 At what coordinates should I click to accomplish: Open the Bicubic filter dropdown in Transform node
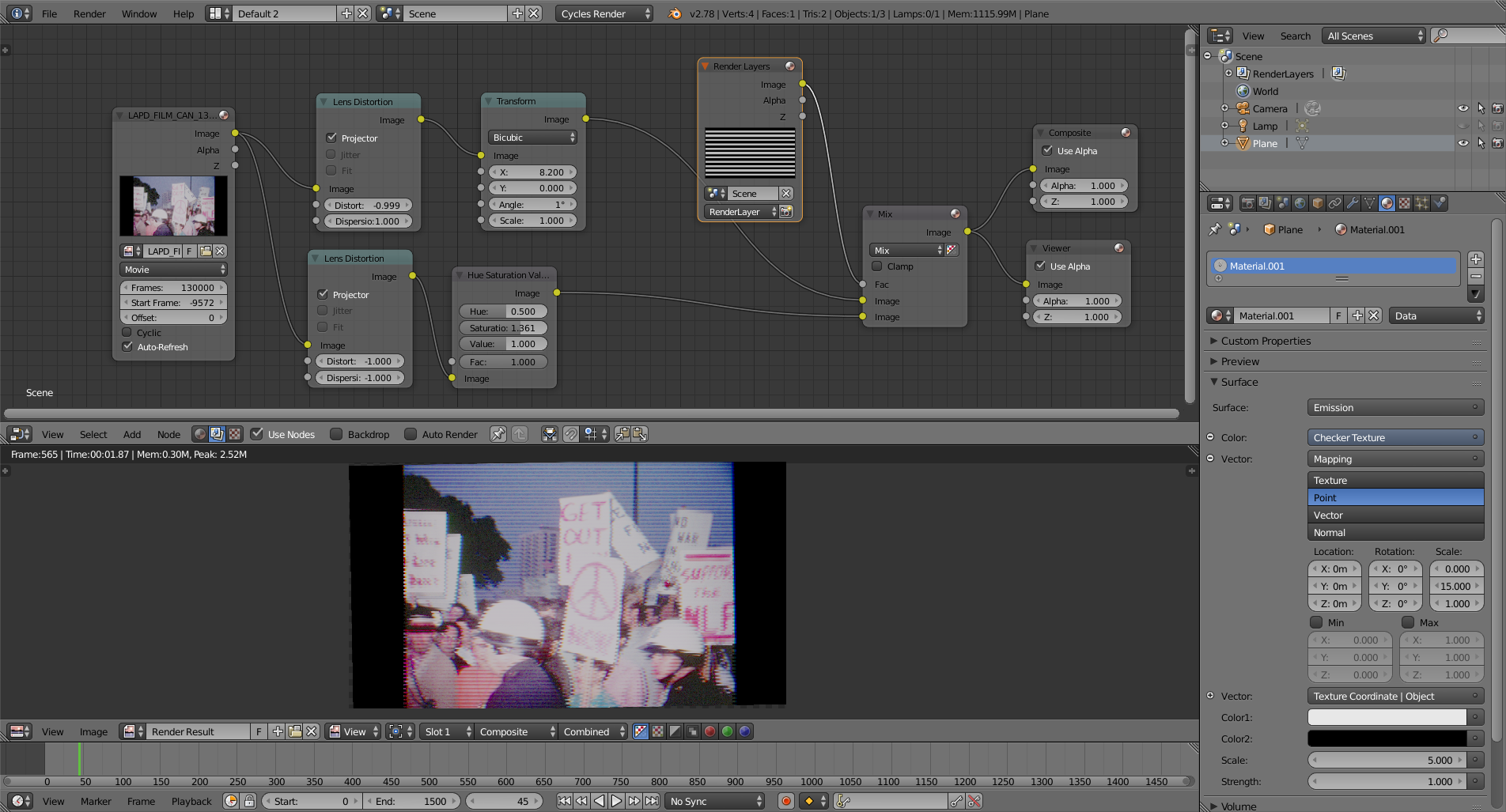coord(533,138)
